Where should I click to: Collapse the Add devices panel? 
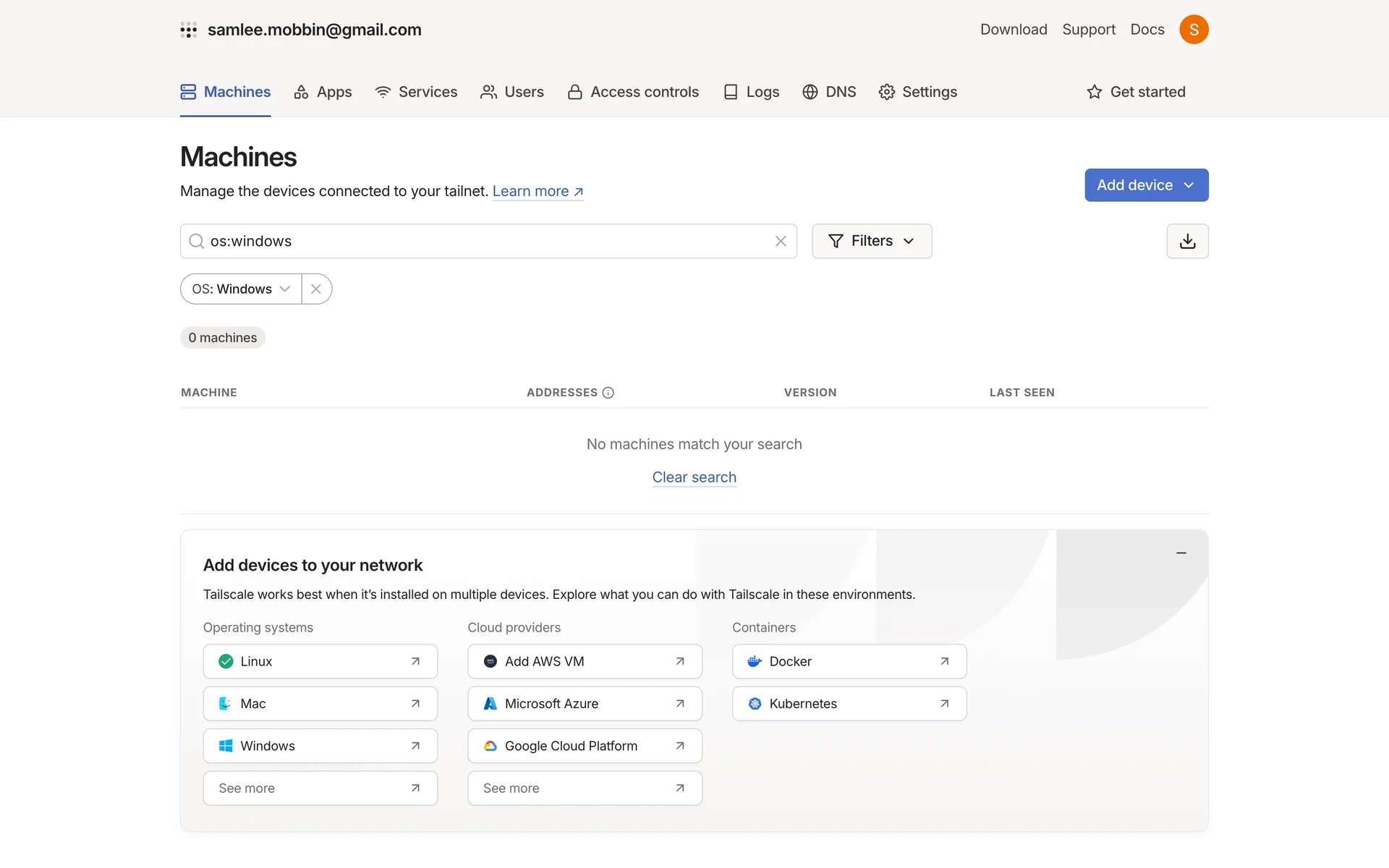1181,553
